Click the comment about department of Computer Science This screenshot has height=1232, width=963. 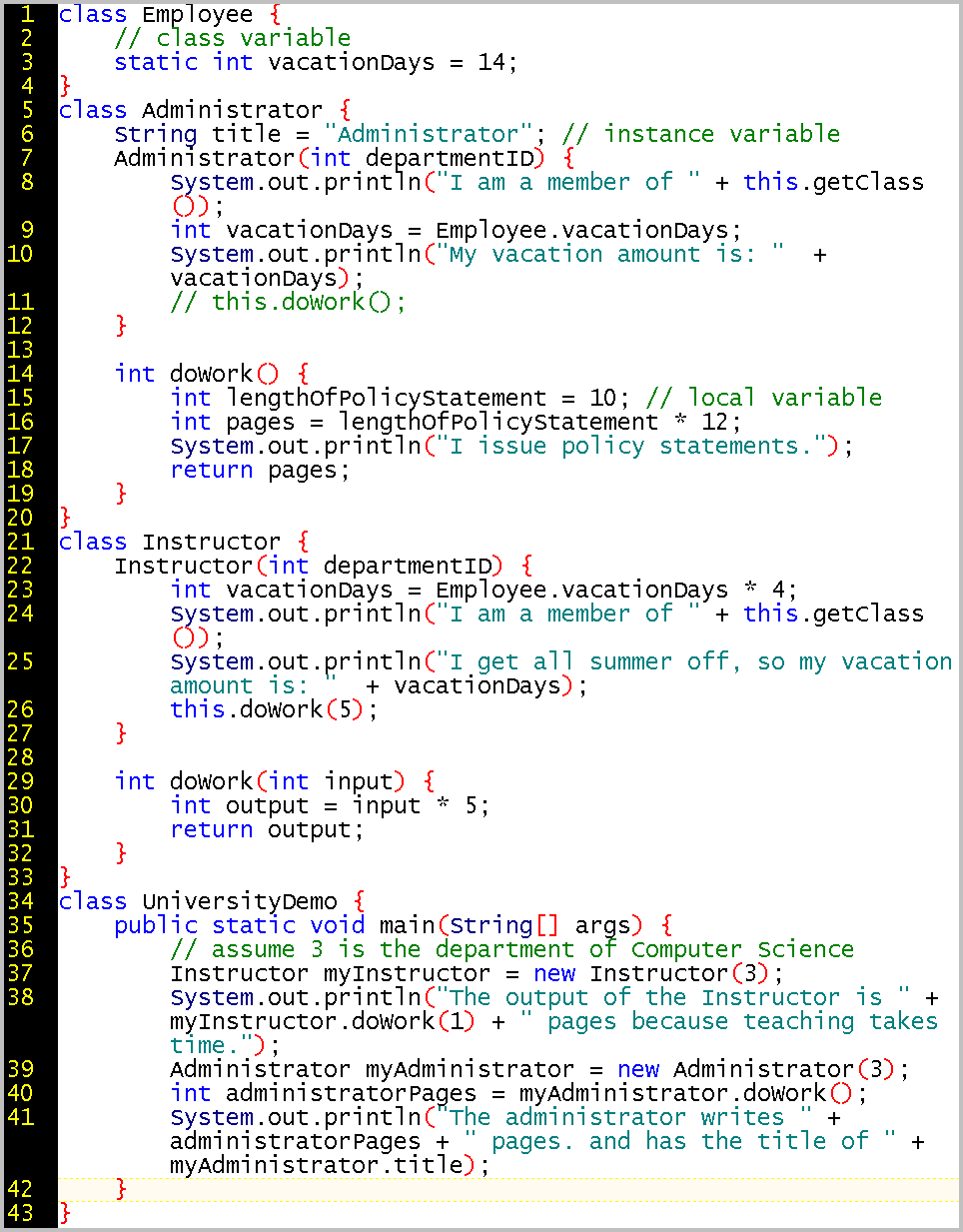click(x=512, y=950)
